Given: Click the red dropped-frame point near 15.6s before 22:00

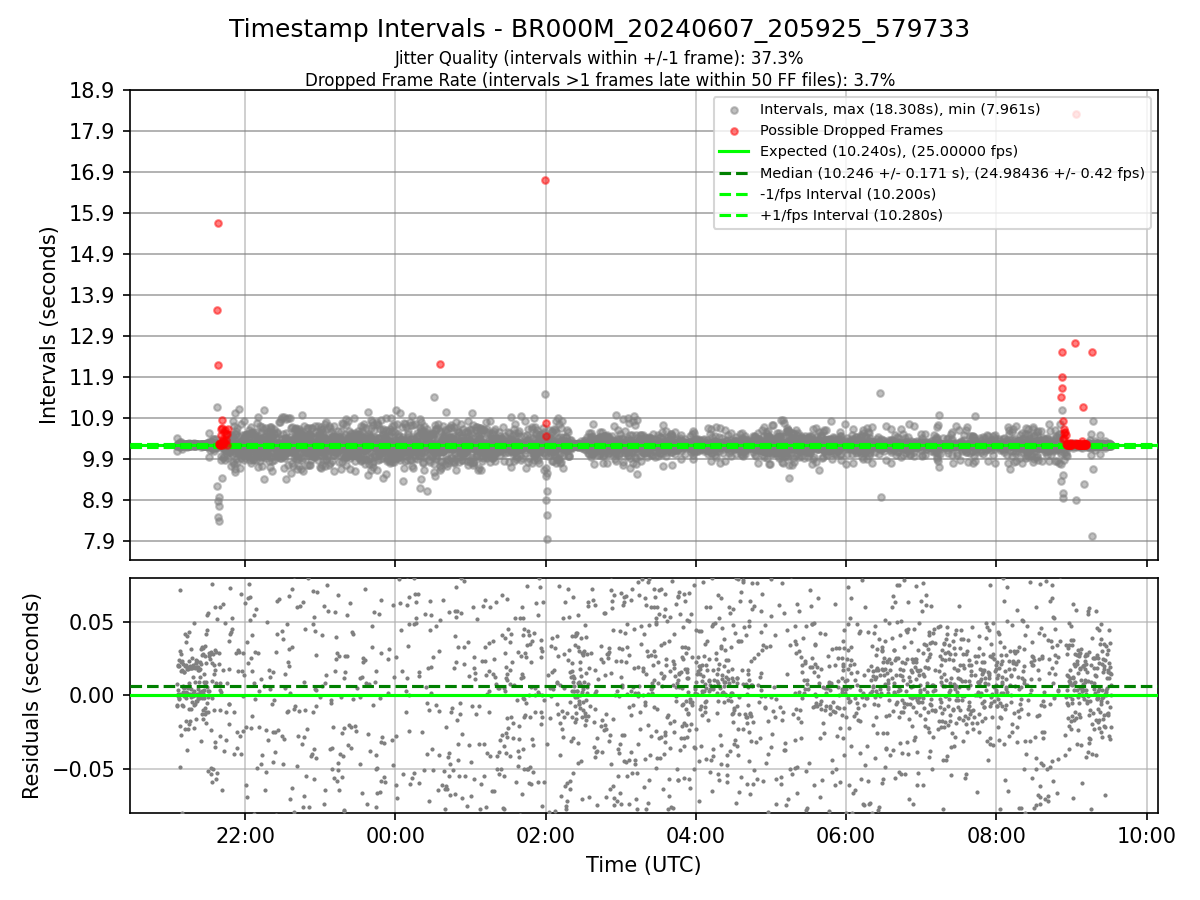Looking at the screenshot, I should tap(218, 223).
